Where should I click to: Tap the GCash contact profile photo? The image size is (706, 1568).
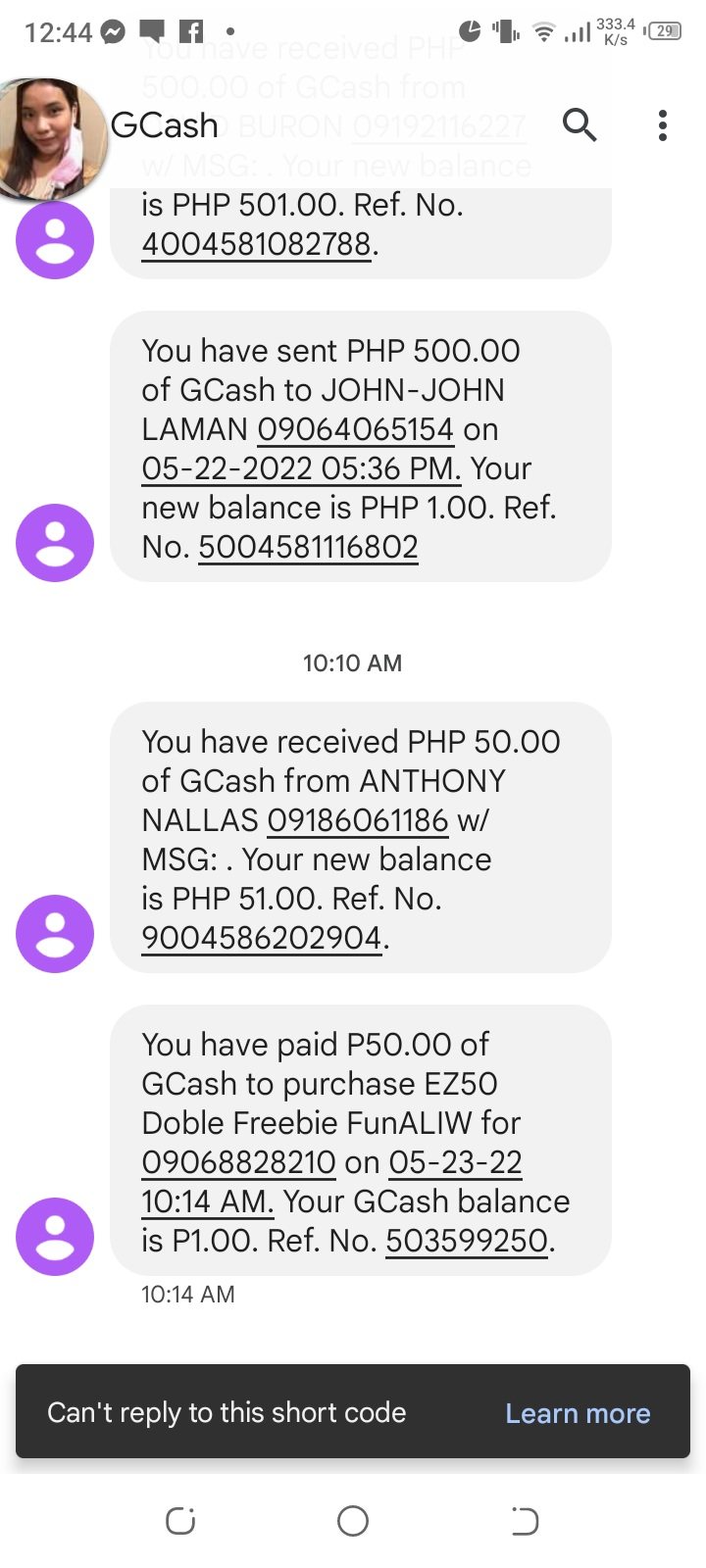coord(51,137)
